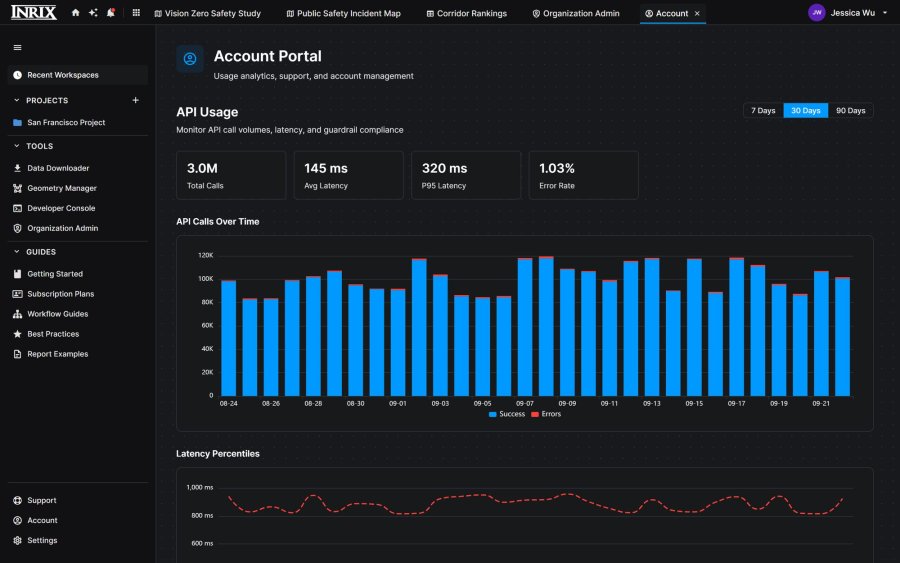The width and height of the screenshot is (900, 563).
Task: Open notifications bell icon
Action: coord(111,13)
